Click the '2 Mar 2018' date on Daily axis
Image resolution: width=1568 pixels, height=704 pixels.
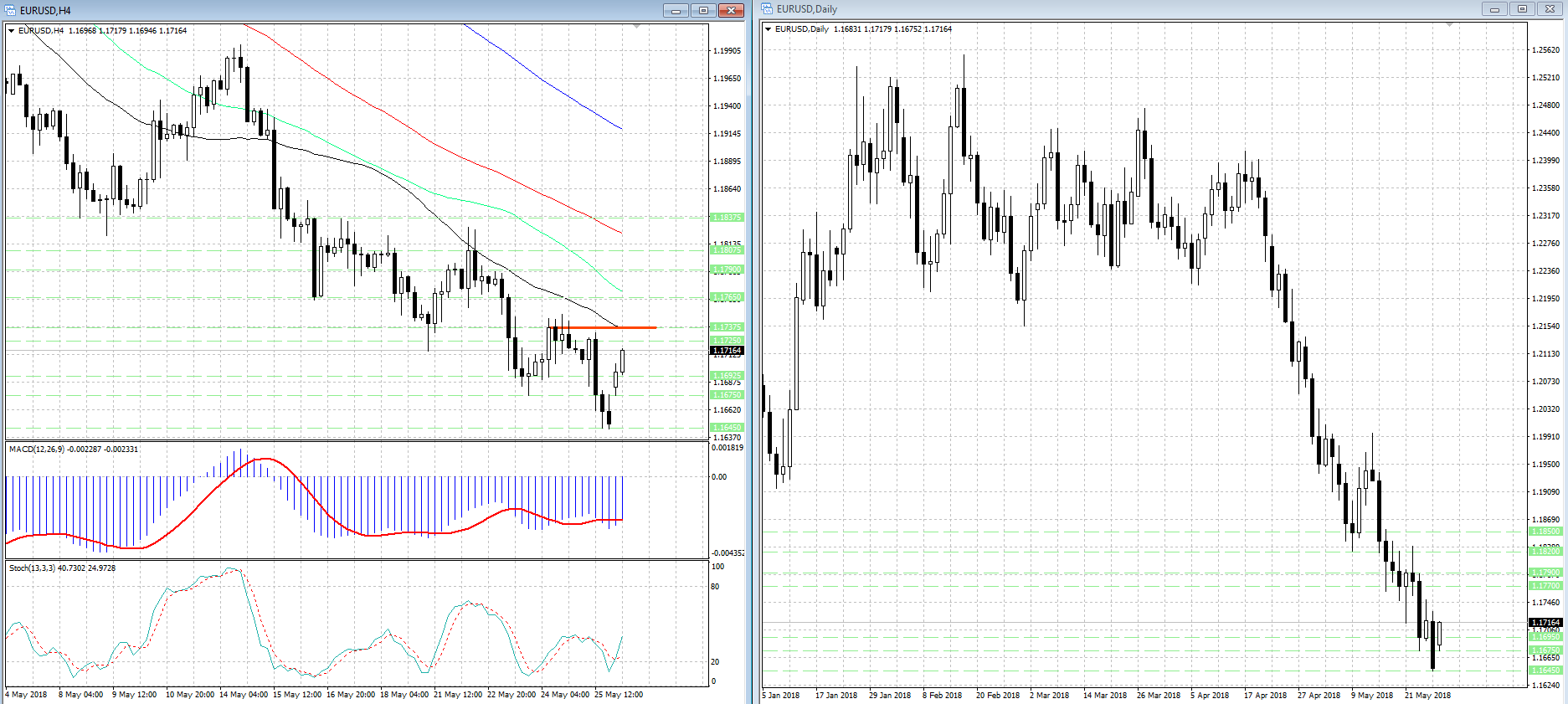point(1049,696)
